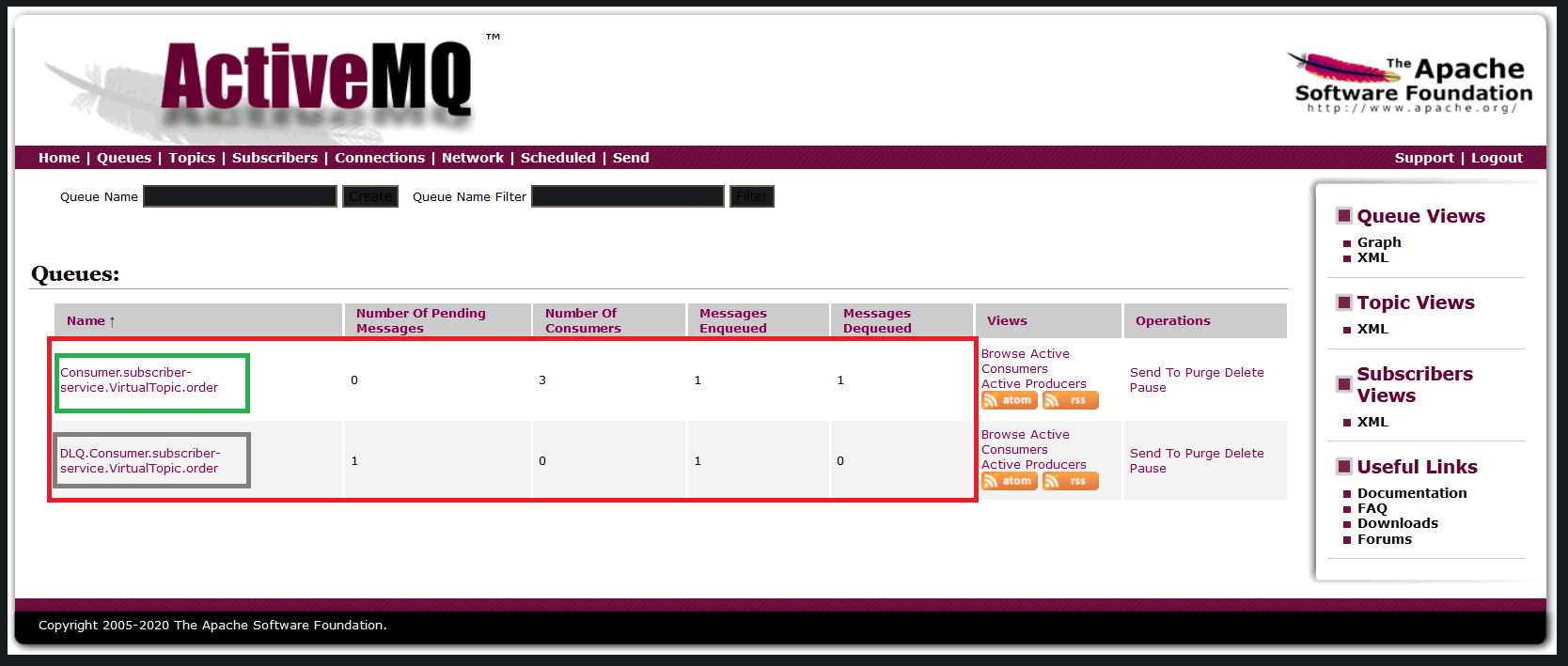The width and height of the screenshot is (1568, 666).
Task: Sort by Messages Enqueued header
Action: pyautogui.click(x=733, y=321)
